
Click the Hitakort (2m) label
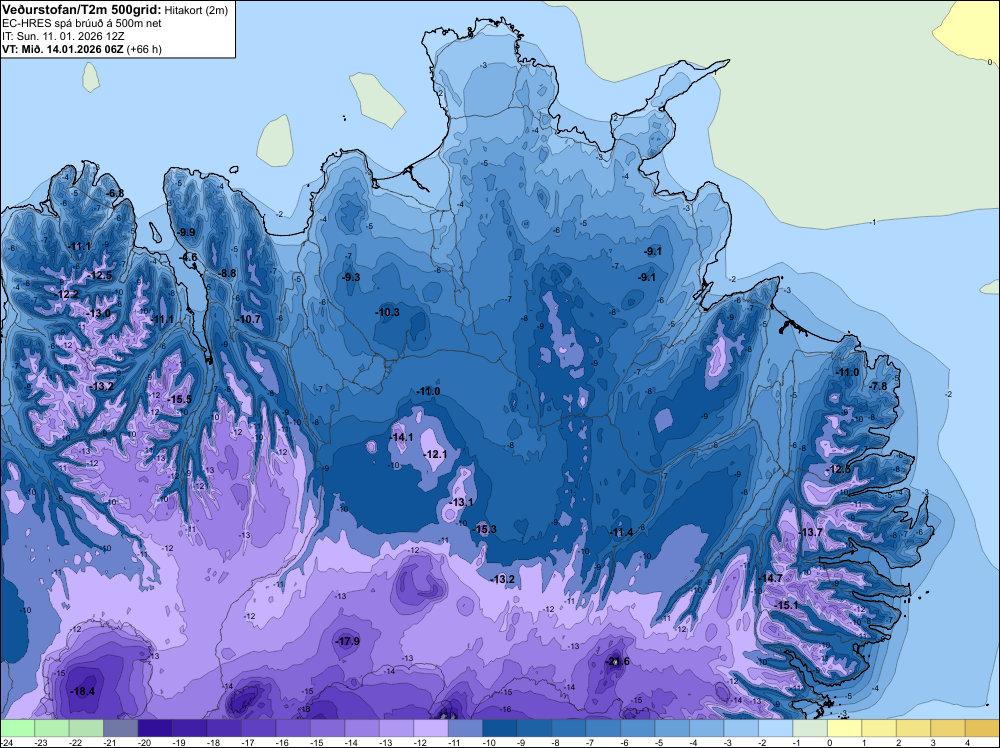pyautogui.click(x=196, y=10)
